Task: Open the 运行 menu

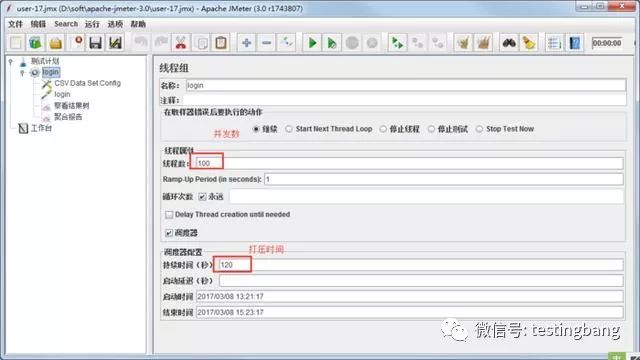Action: (92, 24)
